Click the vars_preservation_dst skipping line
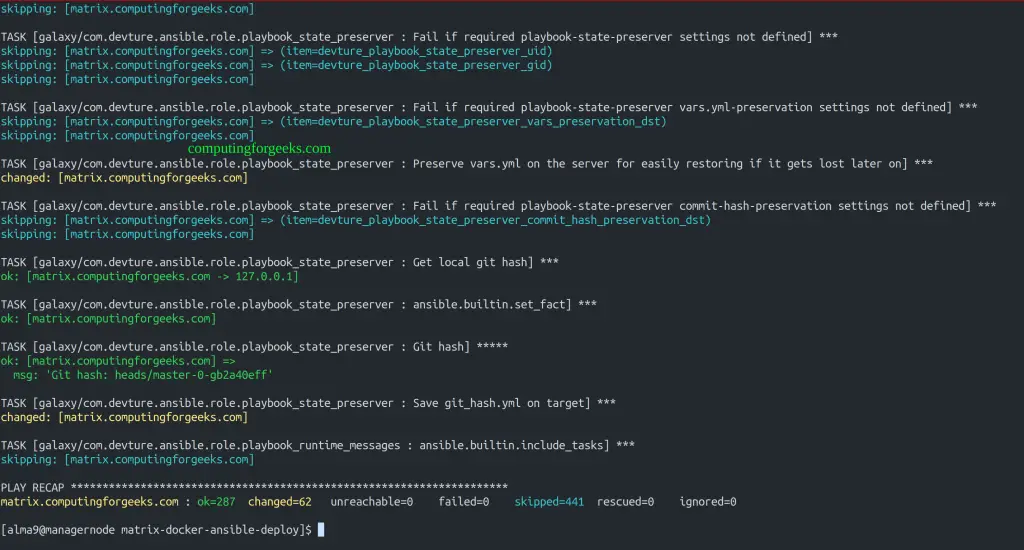 point(333,121)
